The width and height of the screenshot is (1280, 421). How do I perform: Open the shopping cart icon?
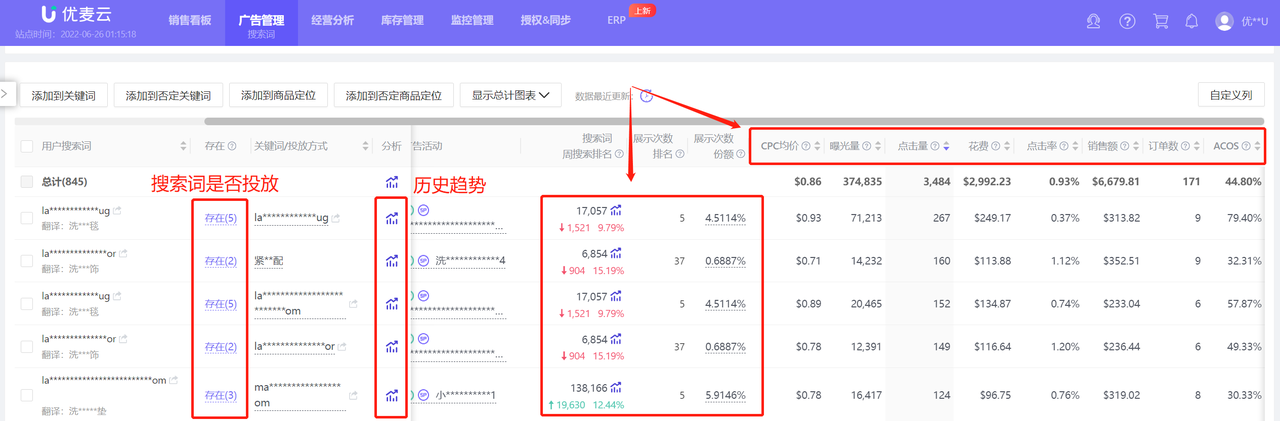tap(1160, 21)
